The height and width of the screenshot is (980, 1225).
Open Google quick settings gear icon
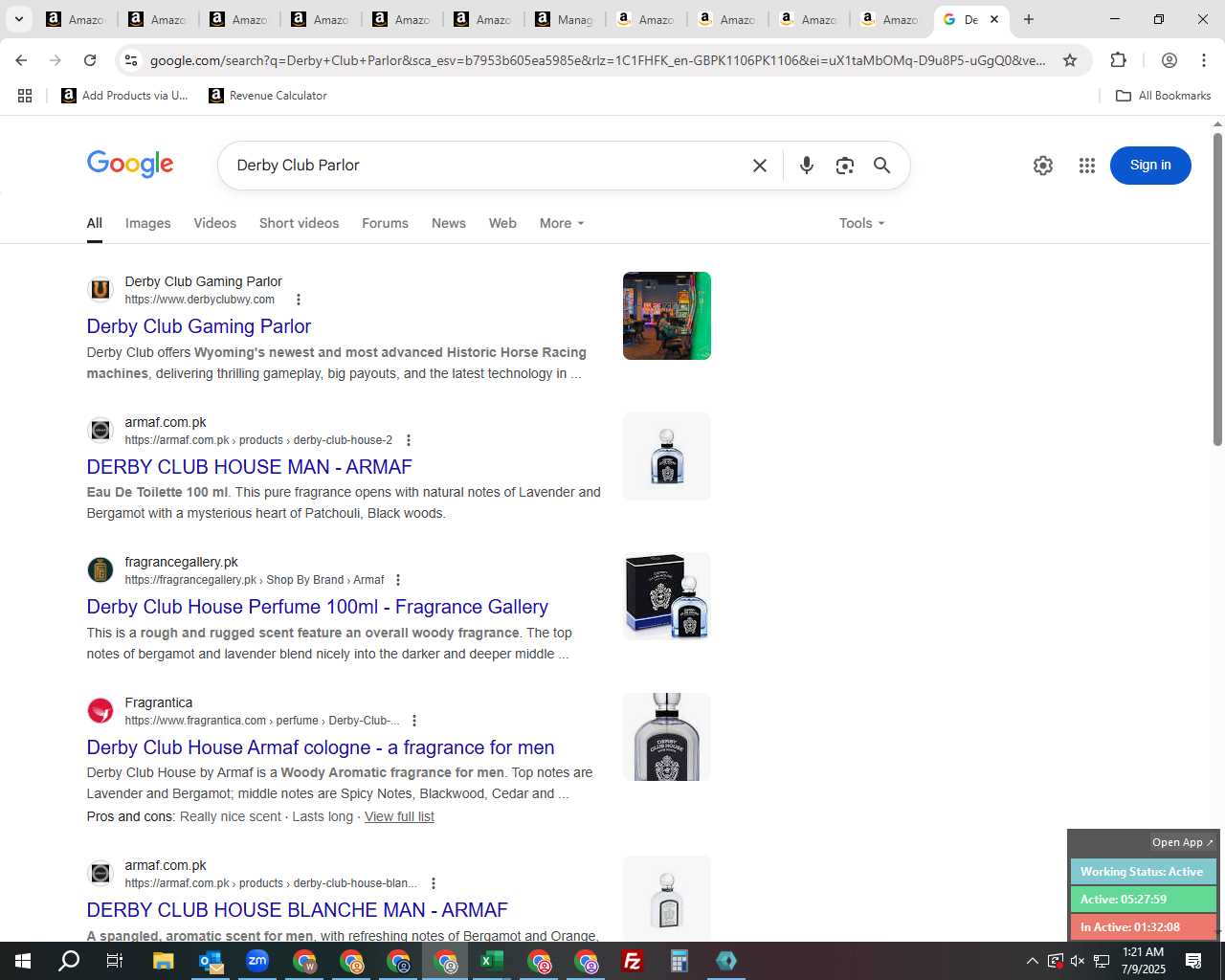[x=1043, y=166]
